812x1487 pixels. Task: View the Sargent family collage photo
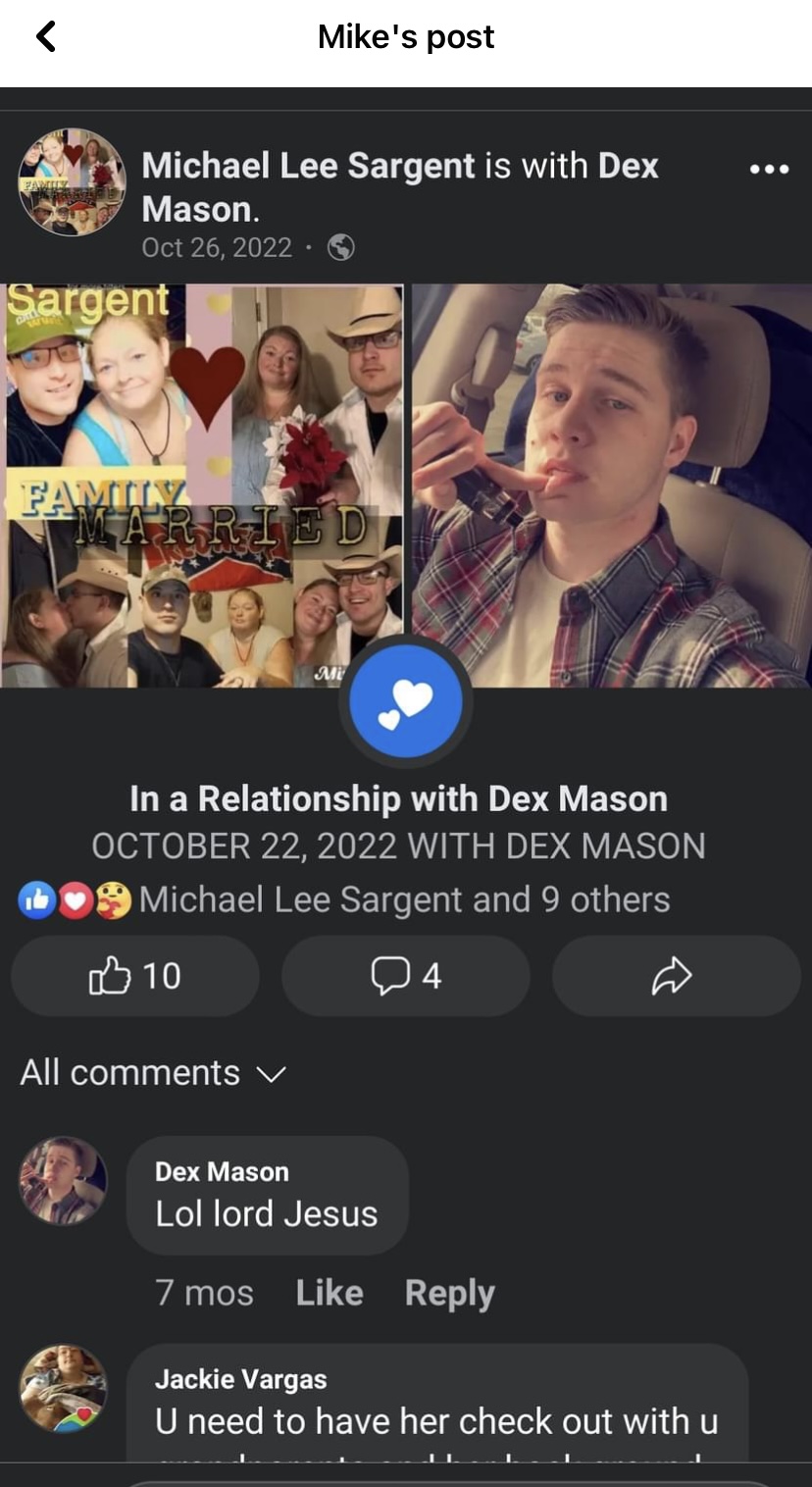coord(202,486)
